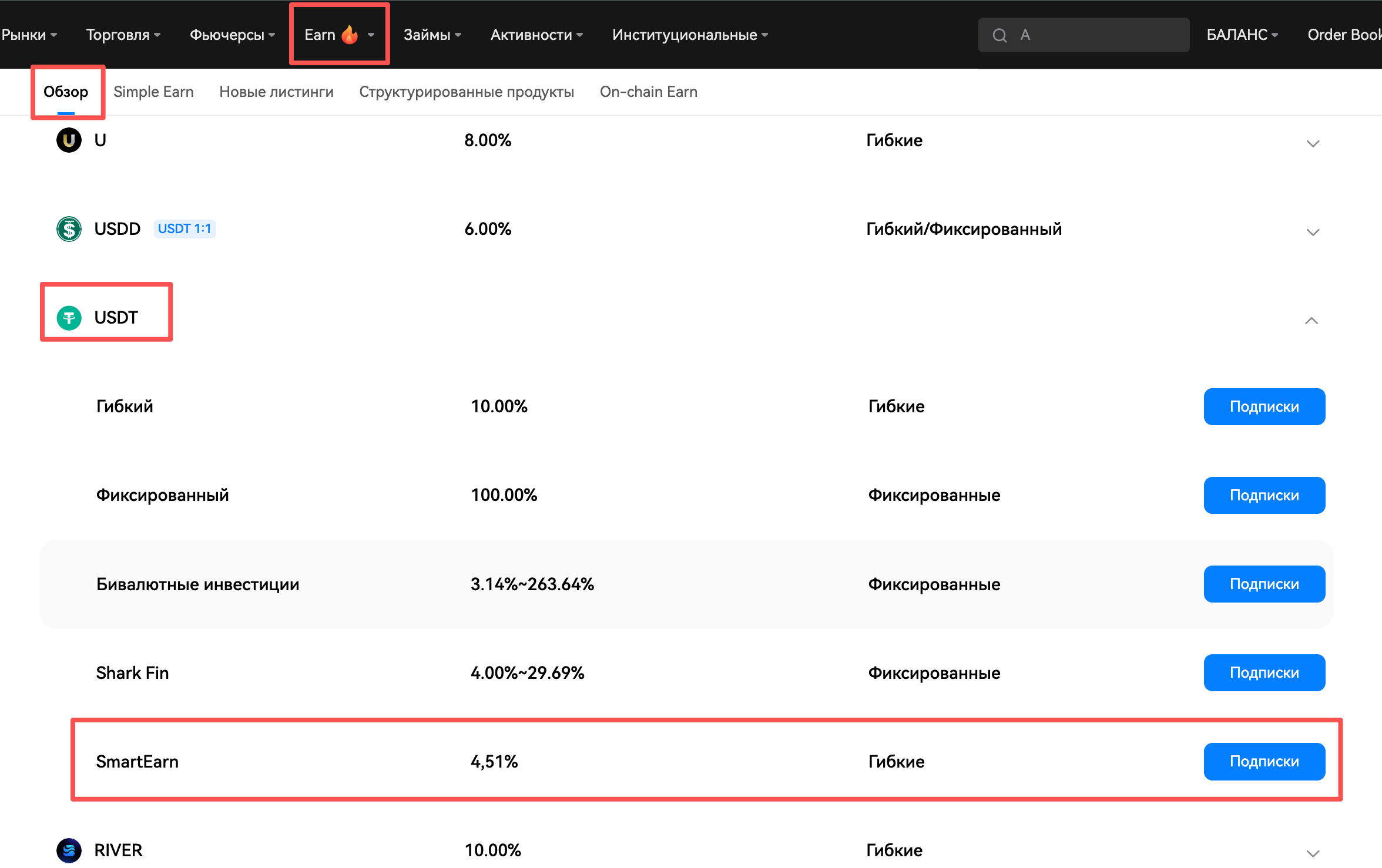Open the On-chain Earn tab
Screen dimensions: 1382x868
point(648,92)
